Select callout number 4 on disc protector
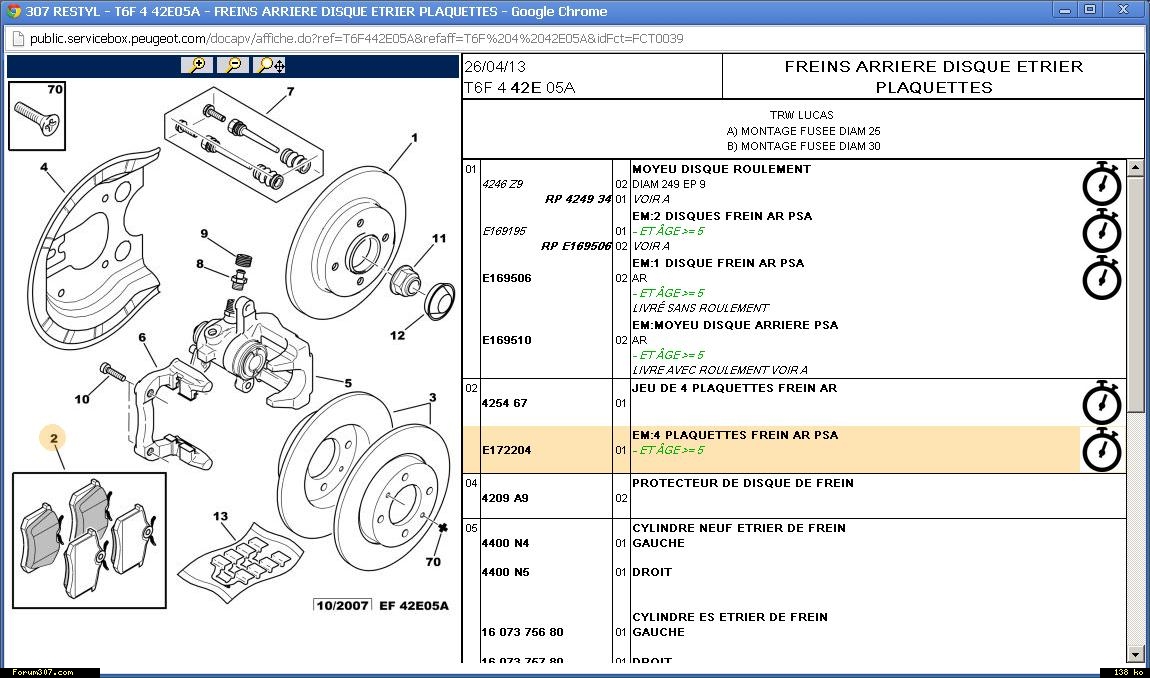Screen dimensions: 1150x678 pos(44,167)
